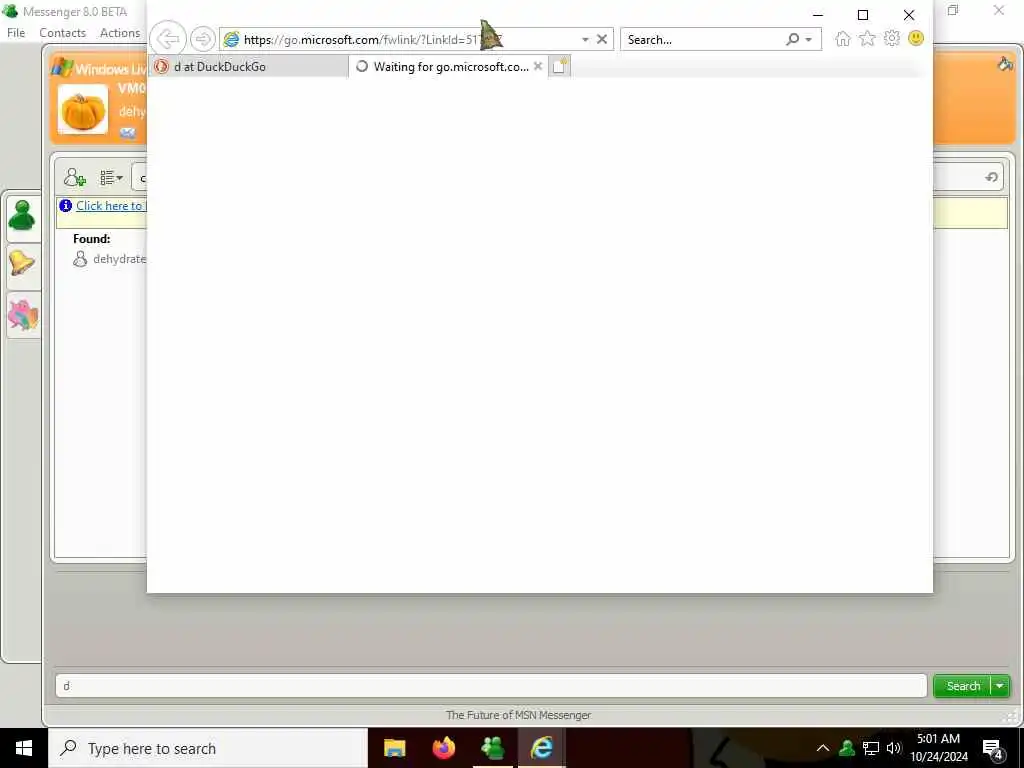This screenshot has height=768, width=1024.
Task: Click the pumpkin display picture in Messenger
Action: coord(83,109)
